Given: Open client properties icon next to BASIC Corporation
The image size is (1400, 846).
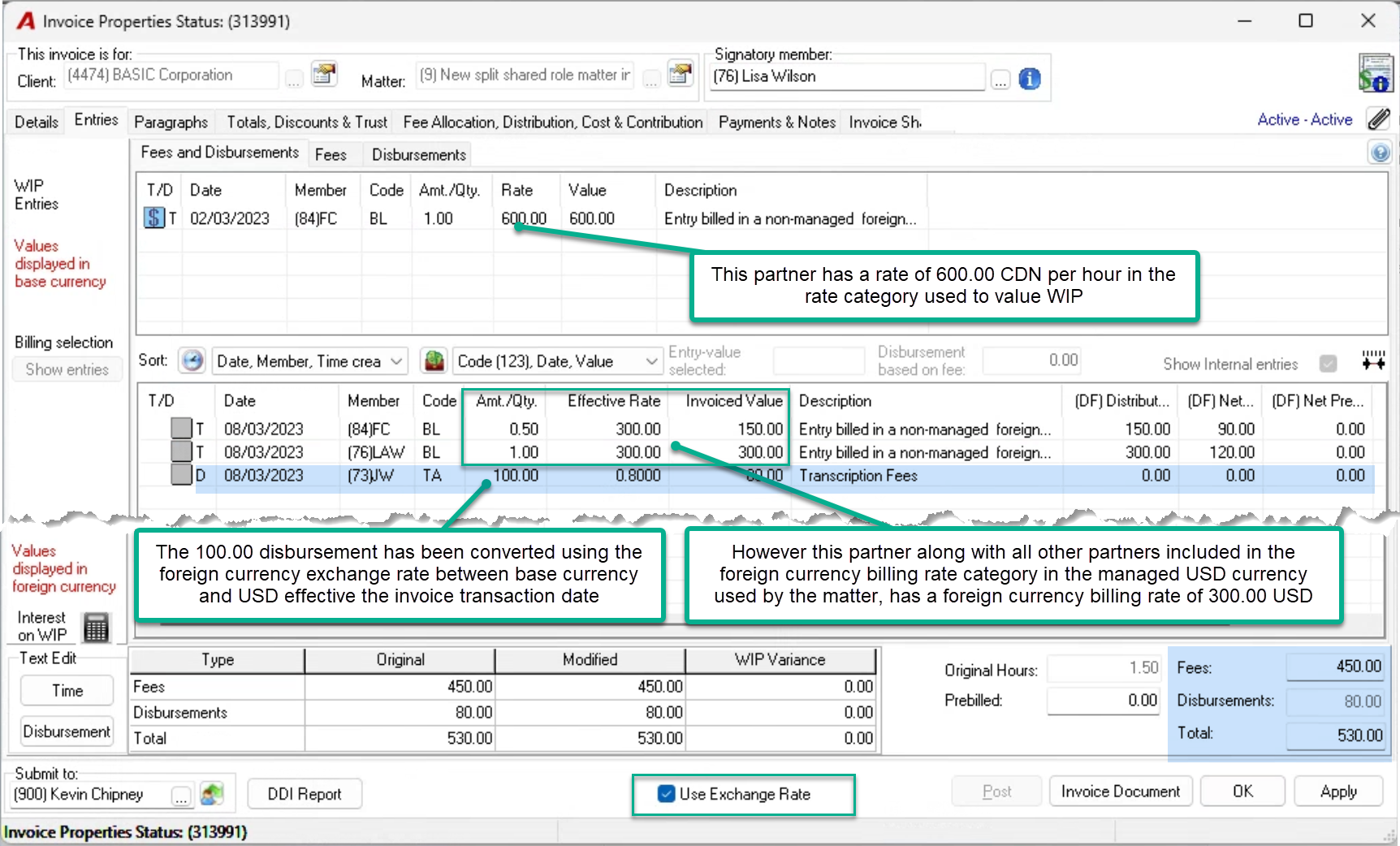Looking at the screenshot, I should point(324,75).
